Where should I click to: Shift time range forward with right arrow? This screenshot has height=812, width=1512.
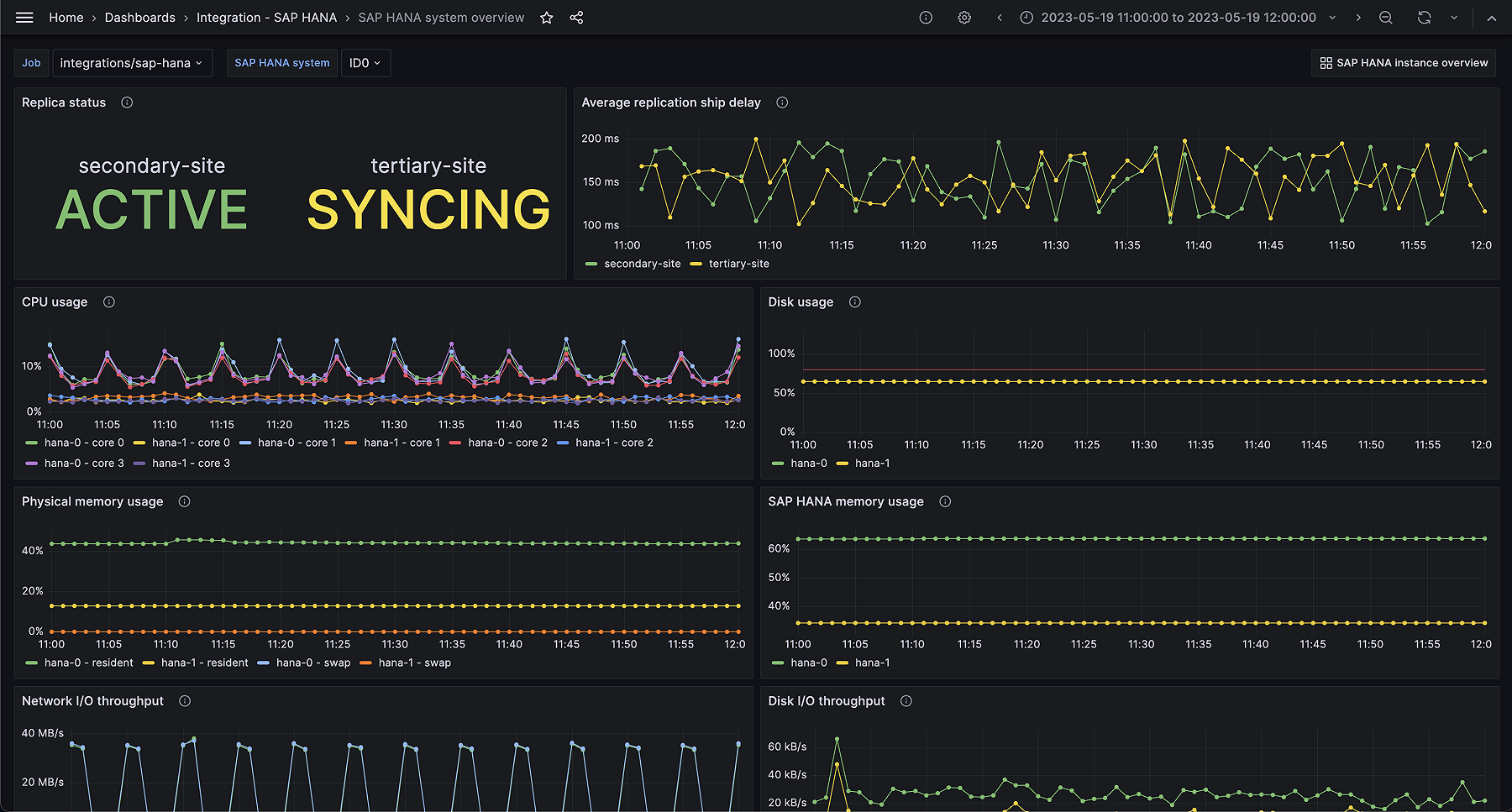[x=1358, y=17]
